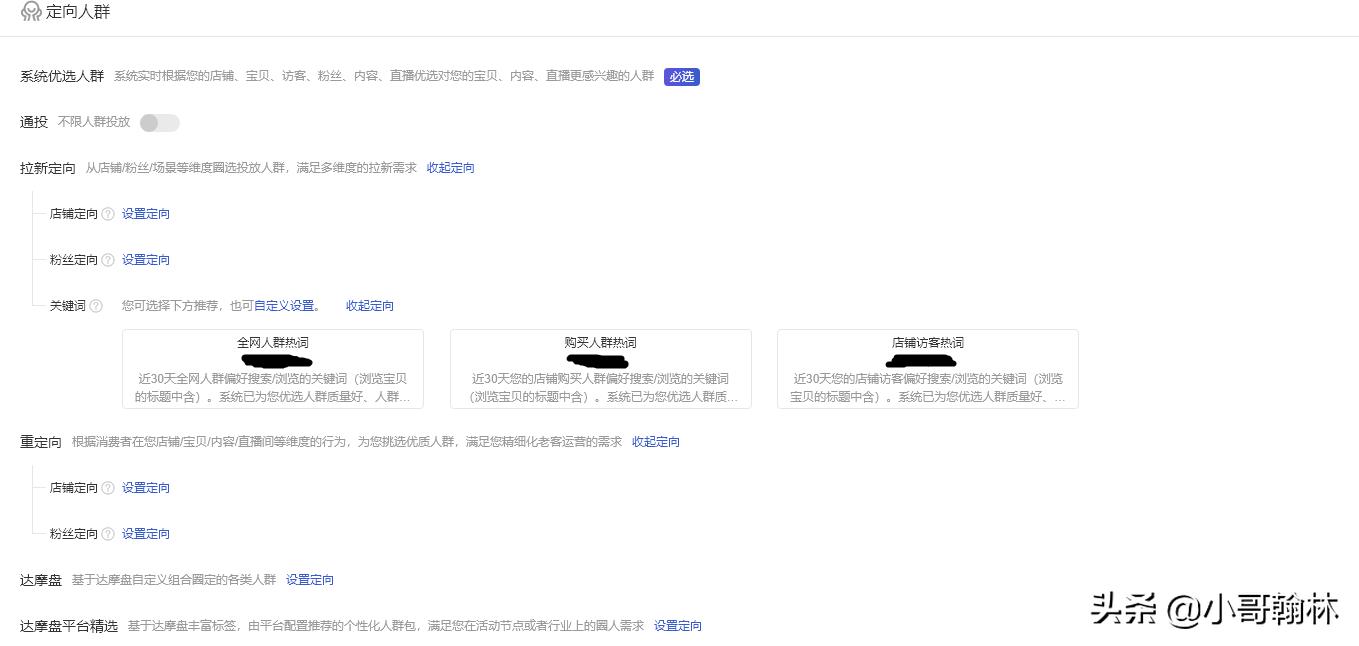Click help icon next to 关键词

(x=96, y=306)
